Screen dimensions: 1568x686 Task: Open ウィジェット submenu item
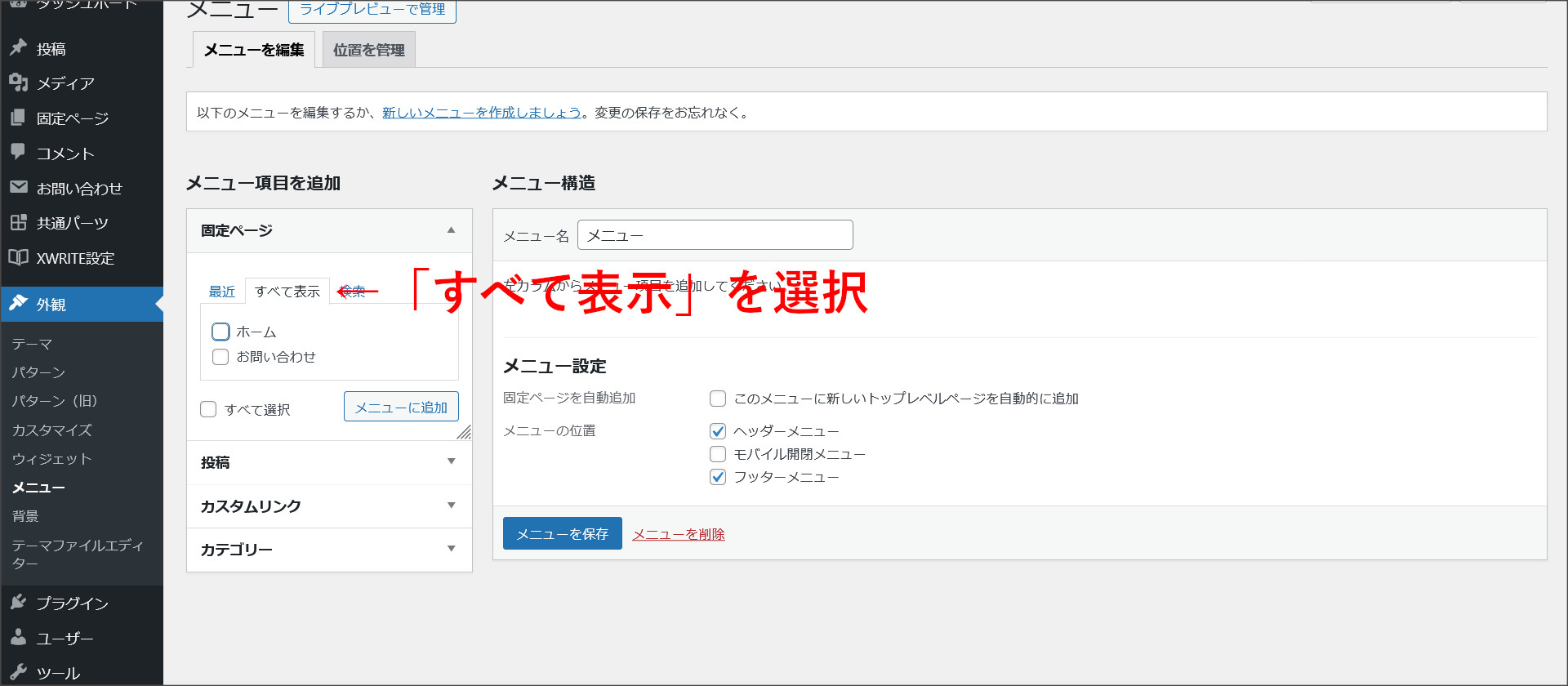tap(51, 459)
